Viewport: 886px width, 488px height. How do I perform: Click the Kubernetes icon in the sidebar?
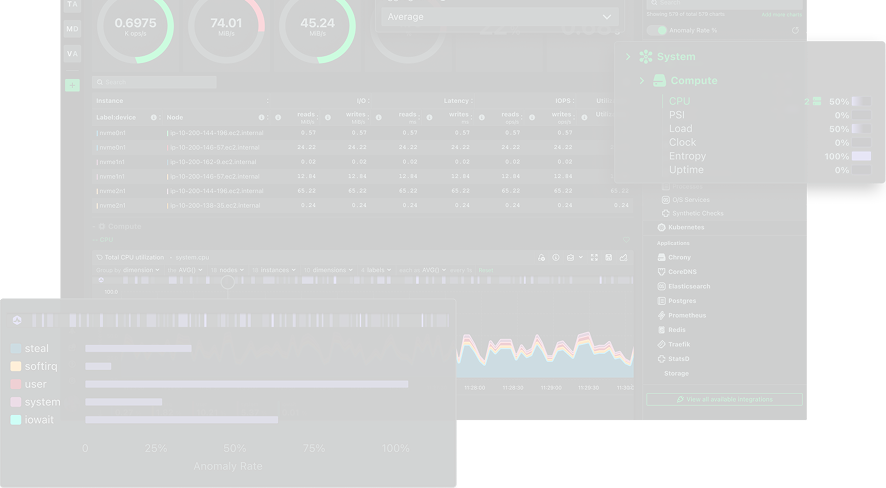(662, 227)
